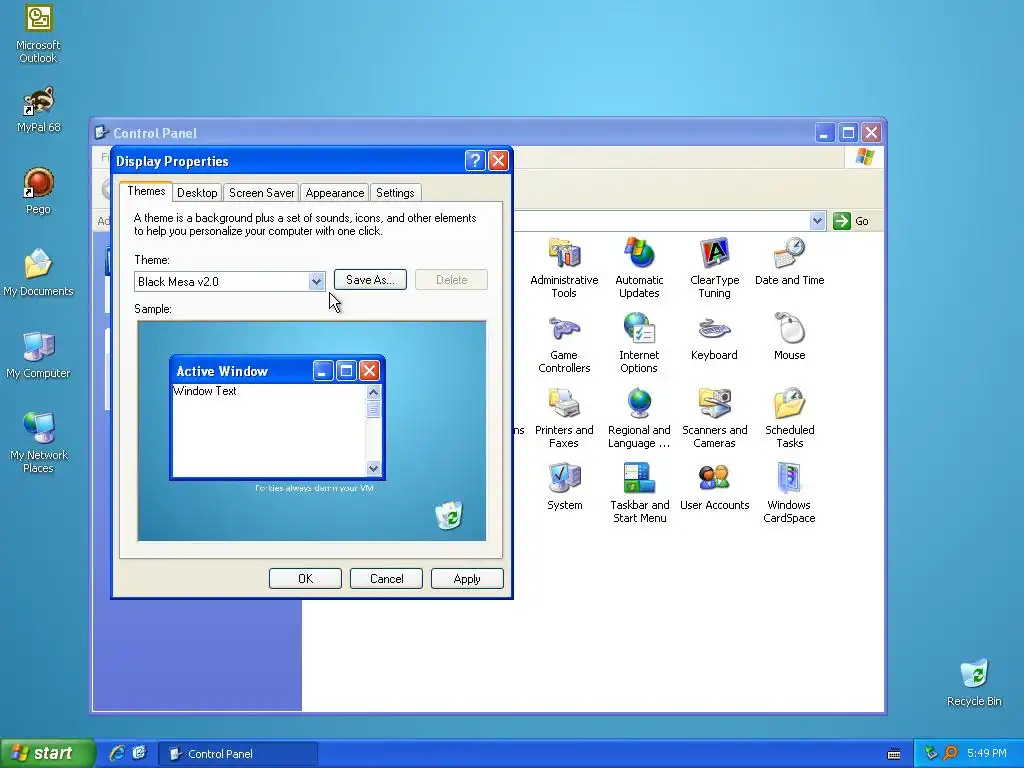Click the Go button icon in address bar
Viewport: 1024px width, 768px height.
click(842, 221)
